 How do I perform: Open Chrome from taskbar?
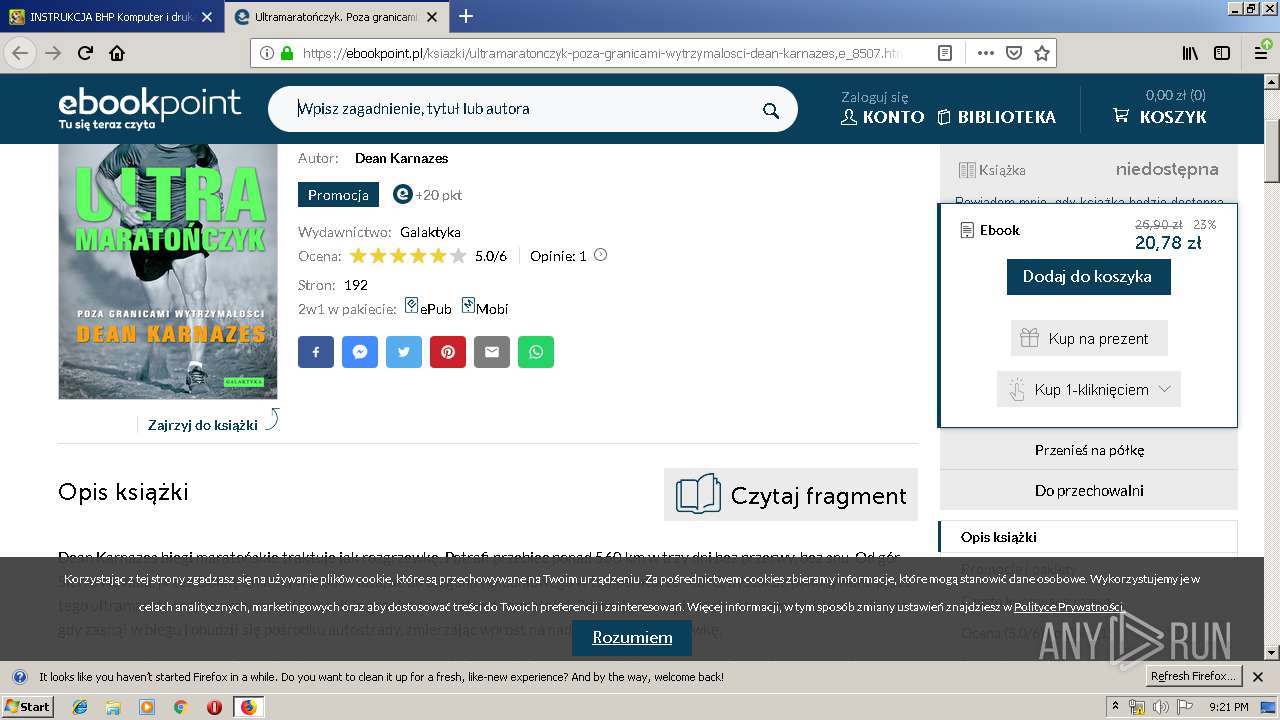pos(180,707)
